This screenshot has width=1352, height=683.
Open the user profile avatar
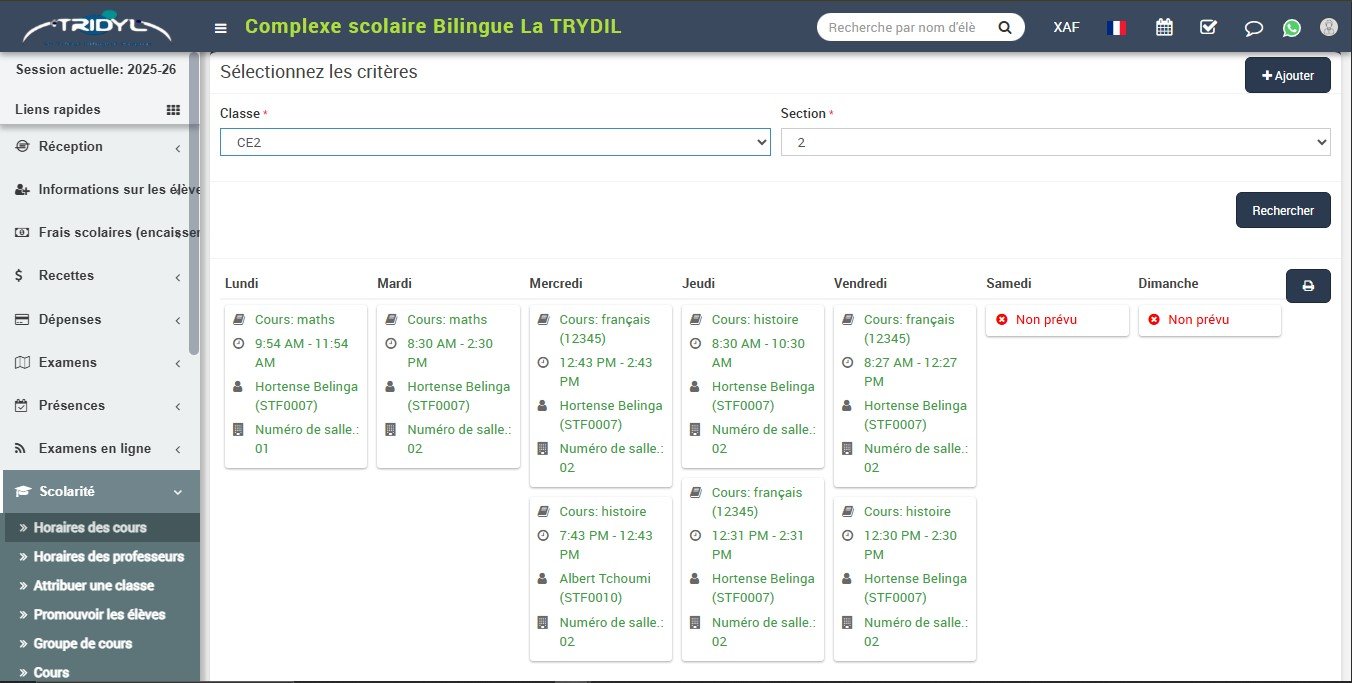(1329, 27)
